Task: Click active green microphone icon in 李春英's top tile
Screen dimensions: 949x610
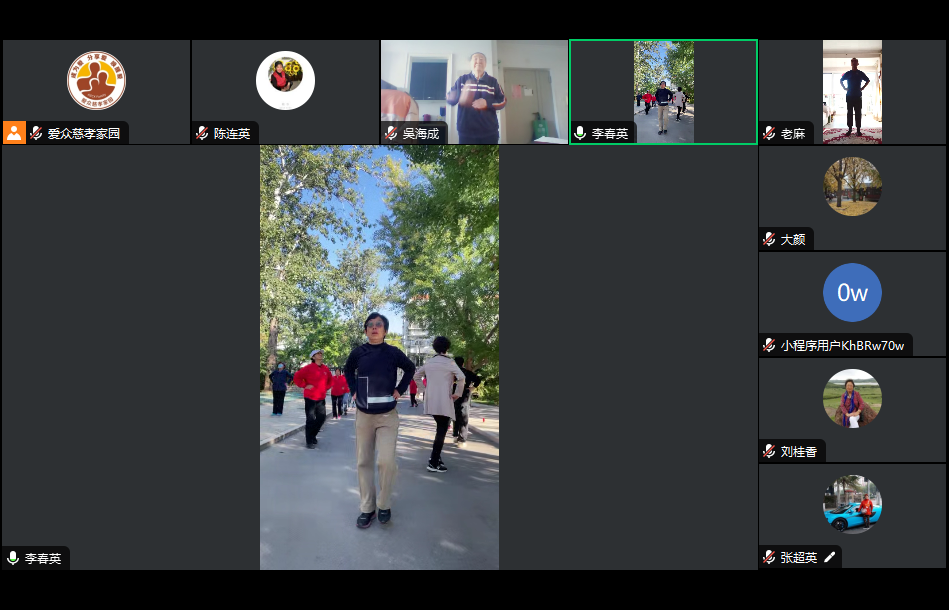Action: click(580, 133)
